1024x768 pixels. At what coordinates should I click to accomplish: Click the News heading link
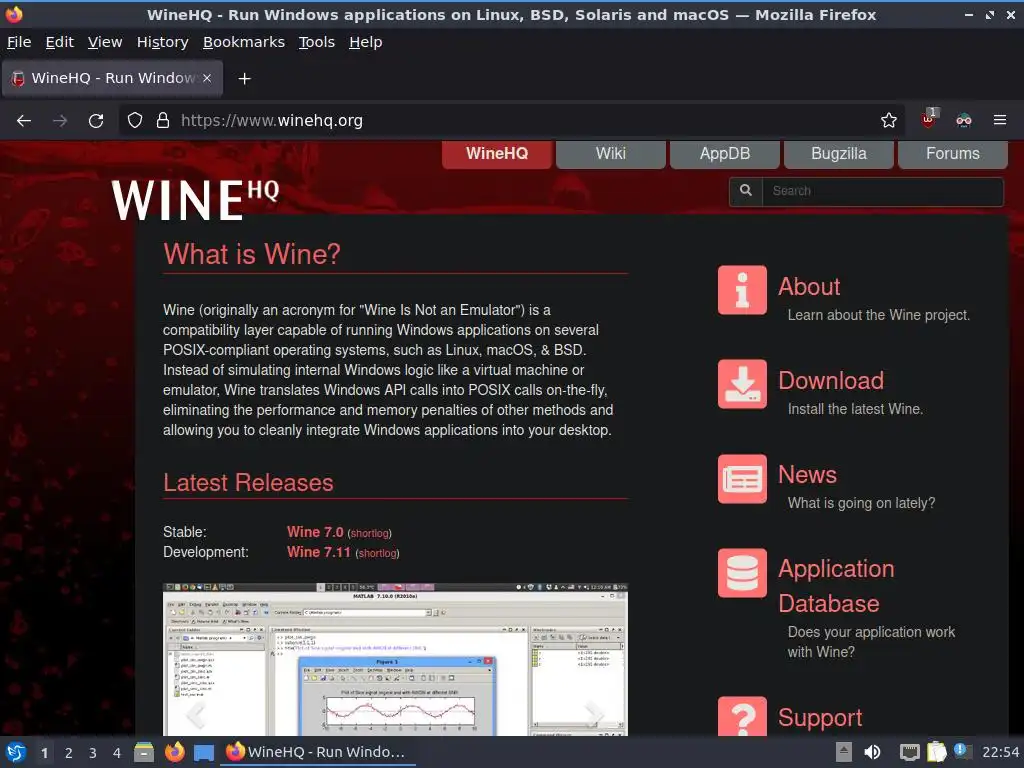coord(807,475)
